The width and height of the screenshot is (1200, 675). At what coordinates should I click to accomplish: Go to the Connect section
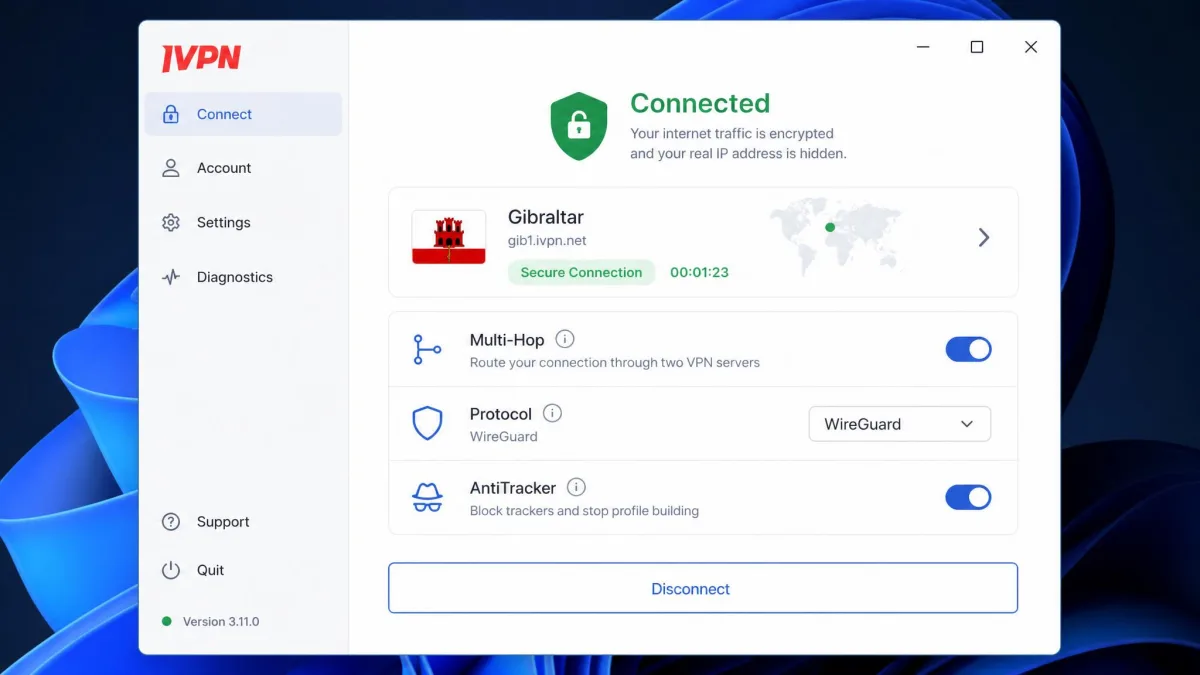243,114
